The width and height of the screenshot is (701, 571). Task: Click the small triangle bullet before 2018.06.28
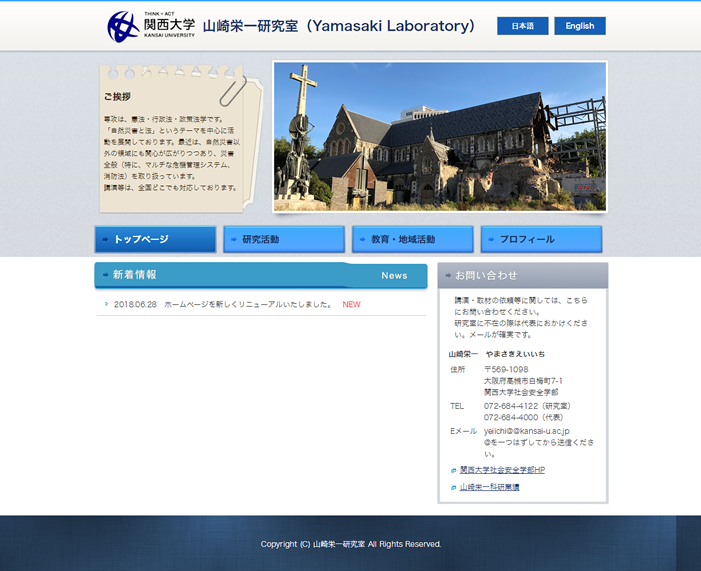(x=106, y=304)
